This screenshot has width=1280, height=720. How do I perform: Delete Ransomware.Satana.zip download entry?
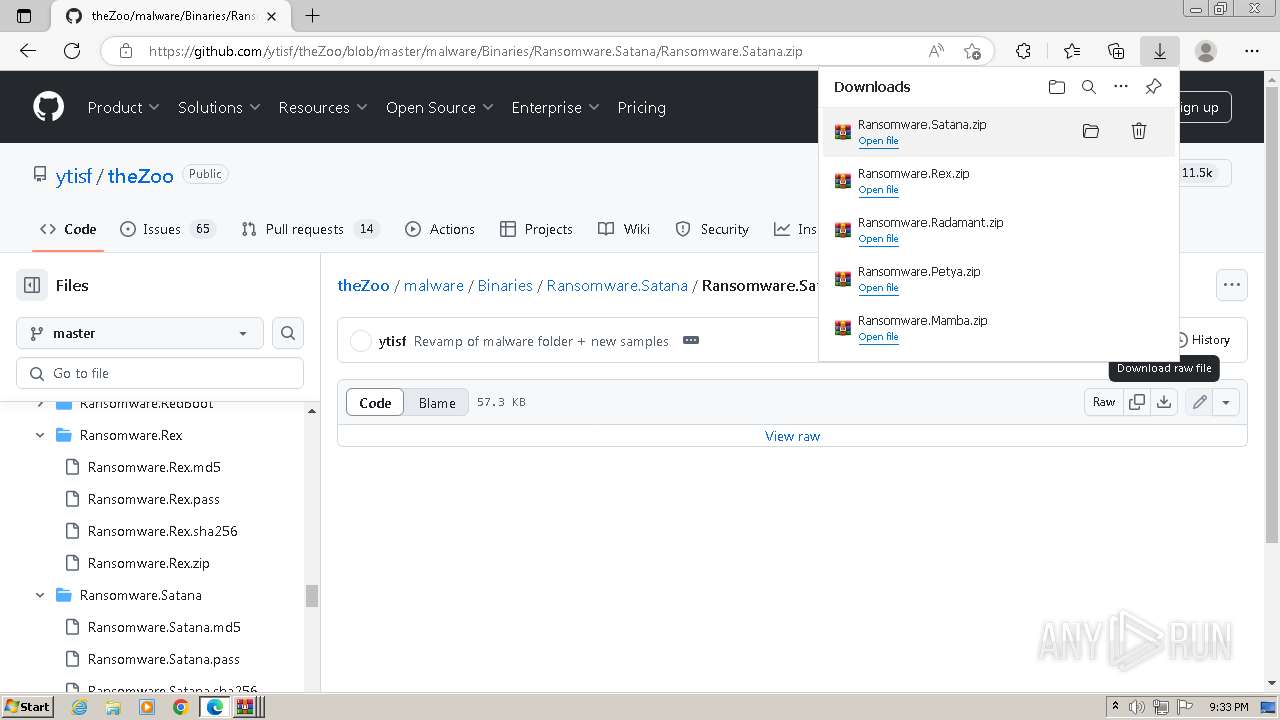1139,131
